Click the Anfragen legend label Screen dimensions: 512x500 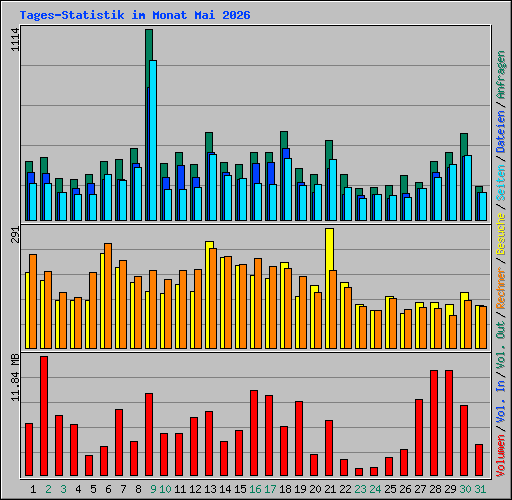[x=500, y=75]
